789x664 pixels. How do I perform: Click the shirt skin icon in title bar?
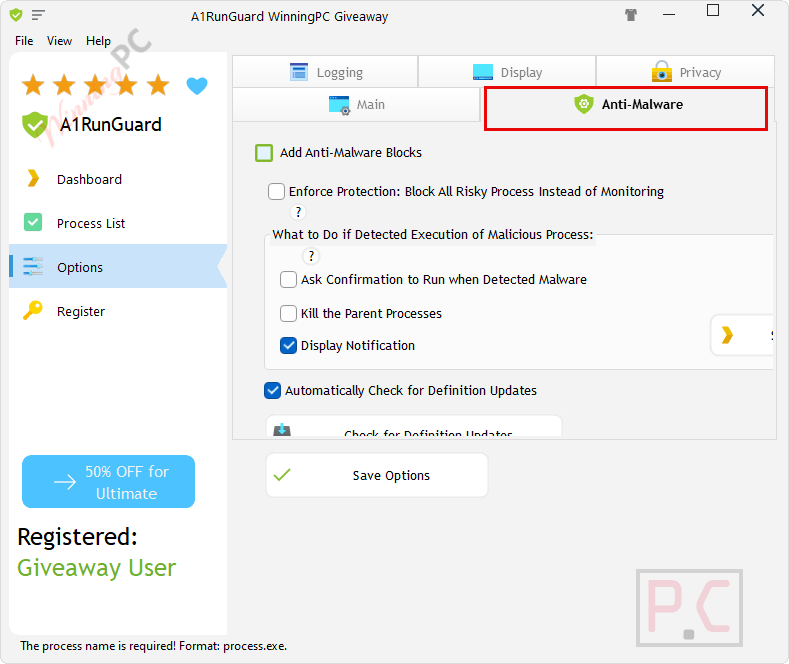coord(631,15)
